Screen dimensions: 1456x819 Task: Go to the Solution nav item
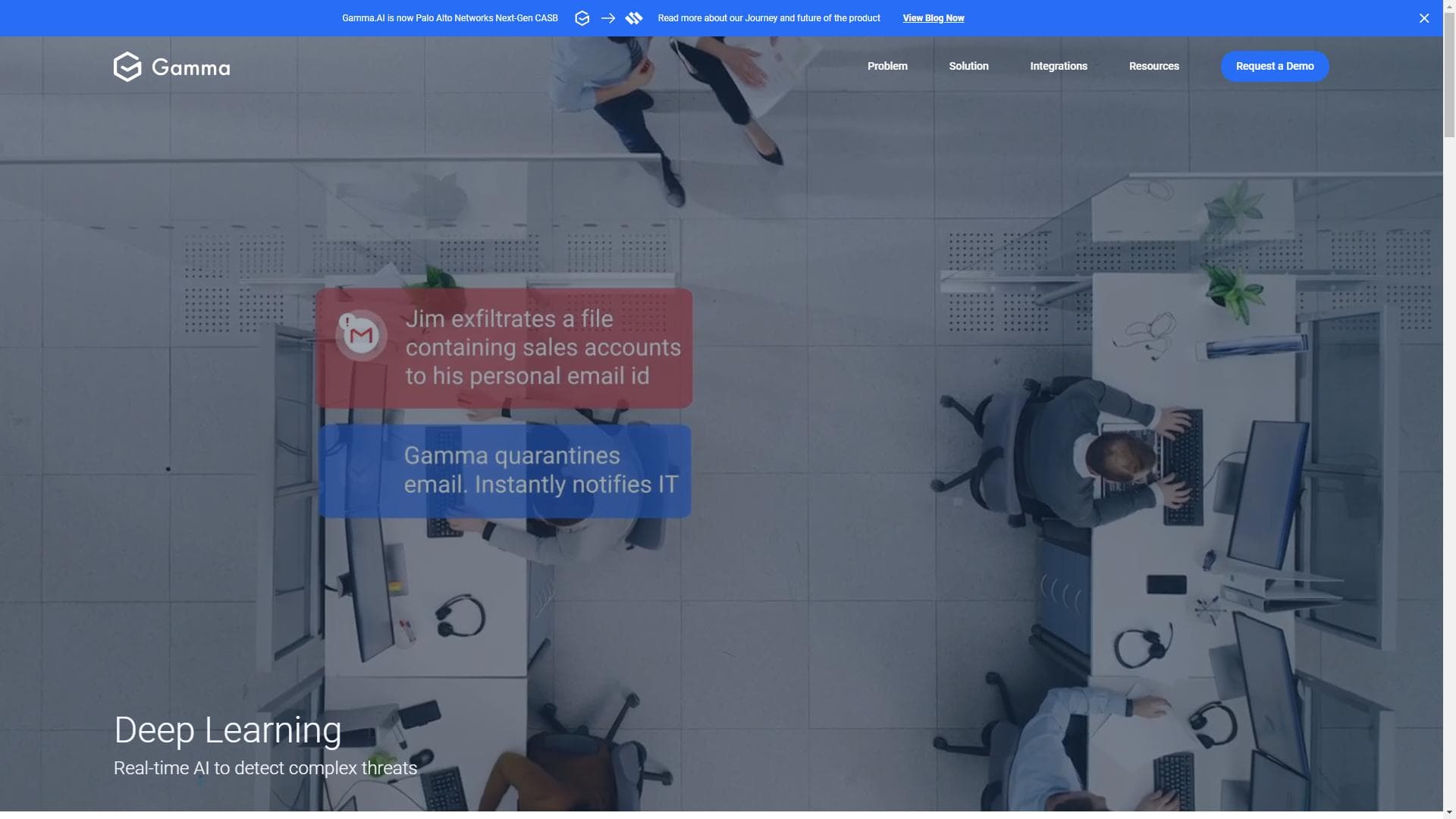(x=968, y=66)
